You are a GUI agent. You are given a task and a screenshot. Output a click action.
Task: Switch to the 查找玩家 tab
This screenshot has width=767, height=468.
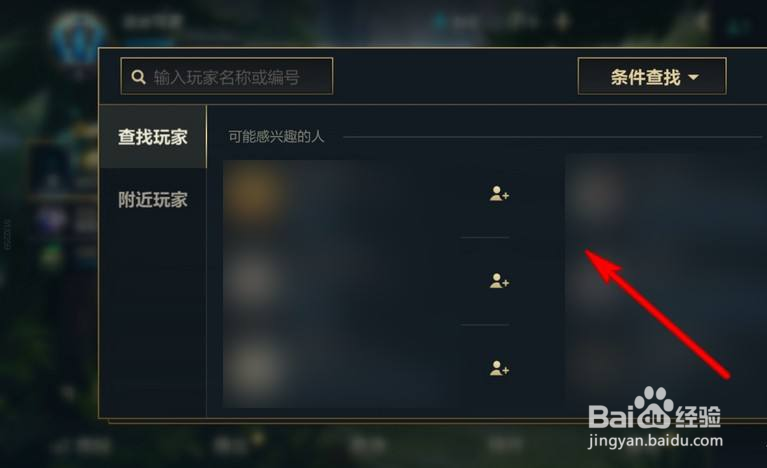point(153,137)
